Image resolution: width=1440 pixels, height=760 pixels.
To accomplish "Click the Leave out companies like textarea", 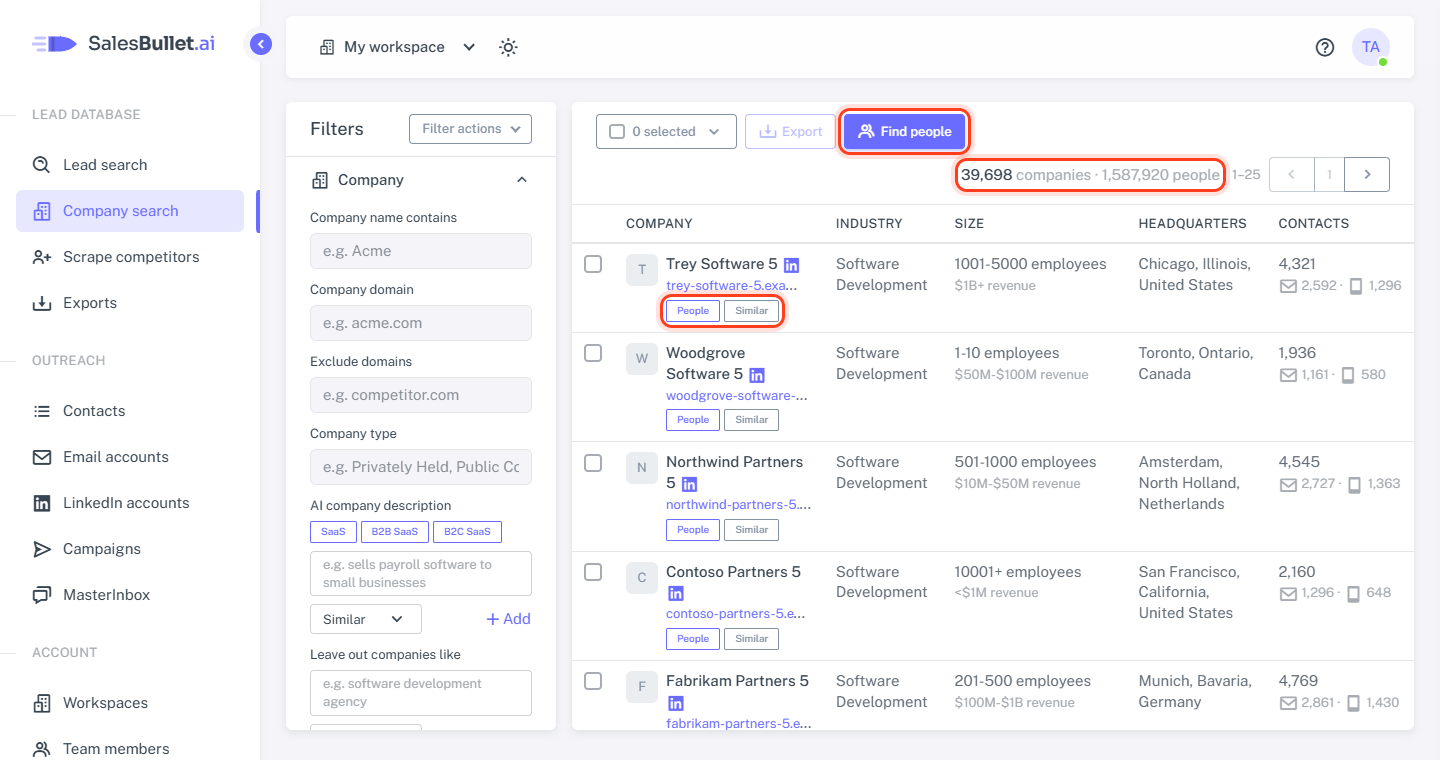I will pos(421,693).
